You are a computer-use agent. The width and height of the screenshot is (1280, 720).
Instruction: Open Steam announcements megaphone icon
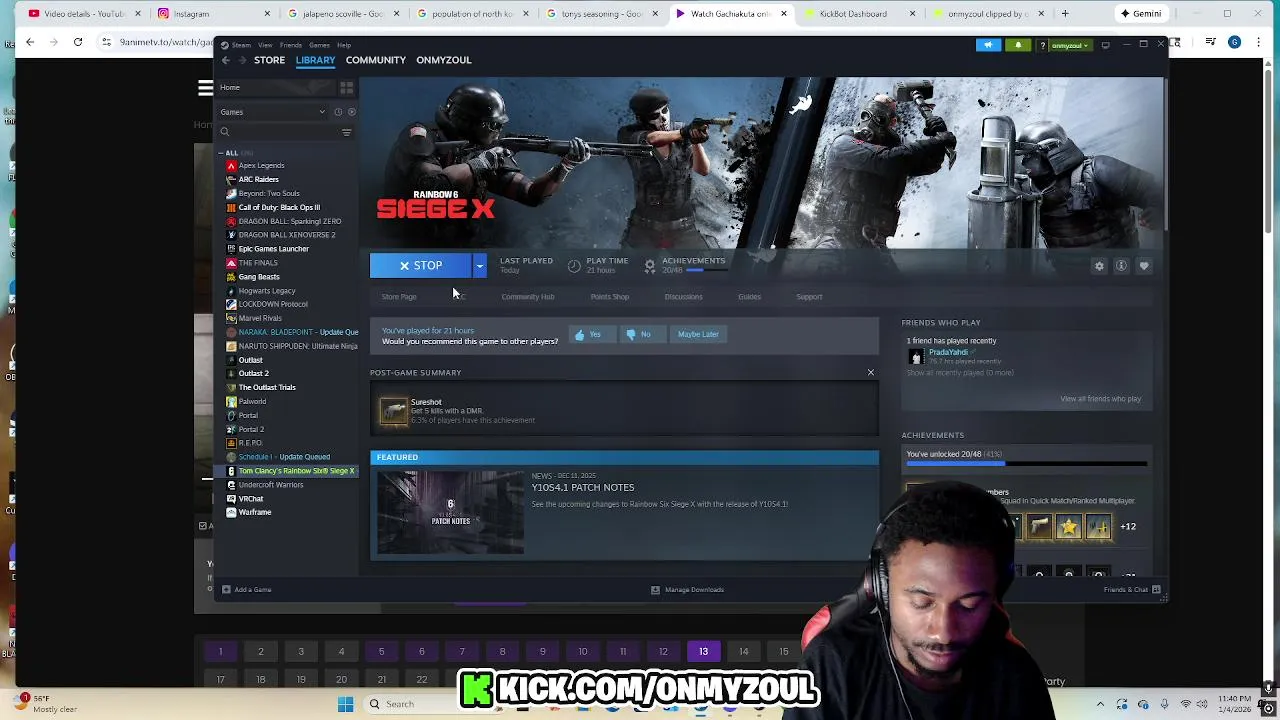tap(988, 45)
